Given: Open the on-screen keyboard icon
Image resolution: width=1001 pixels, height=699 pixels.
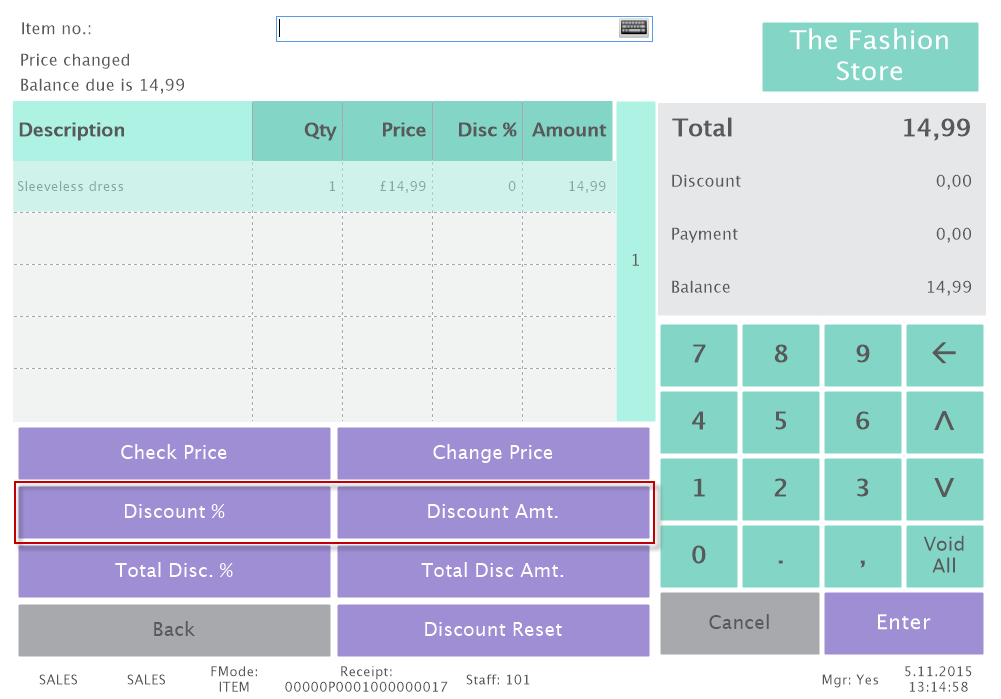Looking at the screenshot, I should 634,28.
